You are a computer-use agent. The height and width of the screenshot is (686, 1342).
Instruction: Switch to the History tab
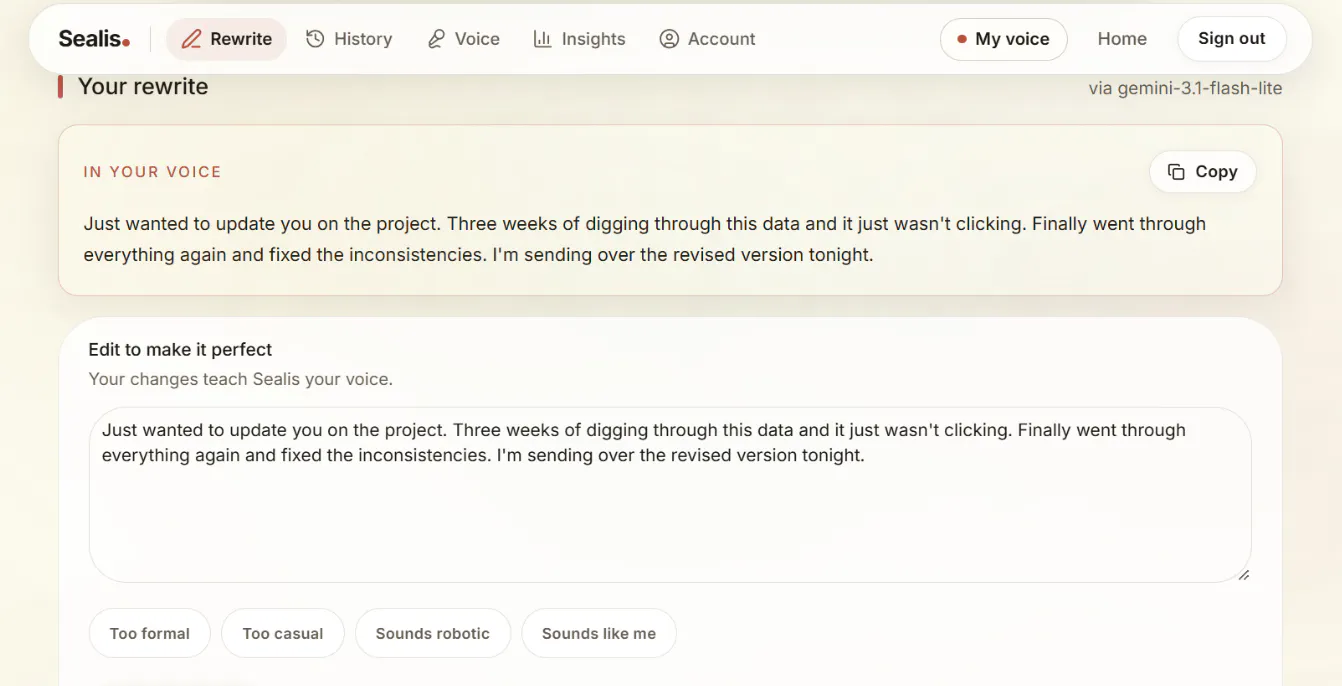349,39
